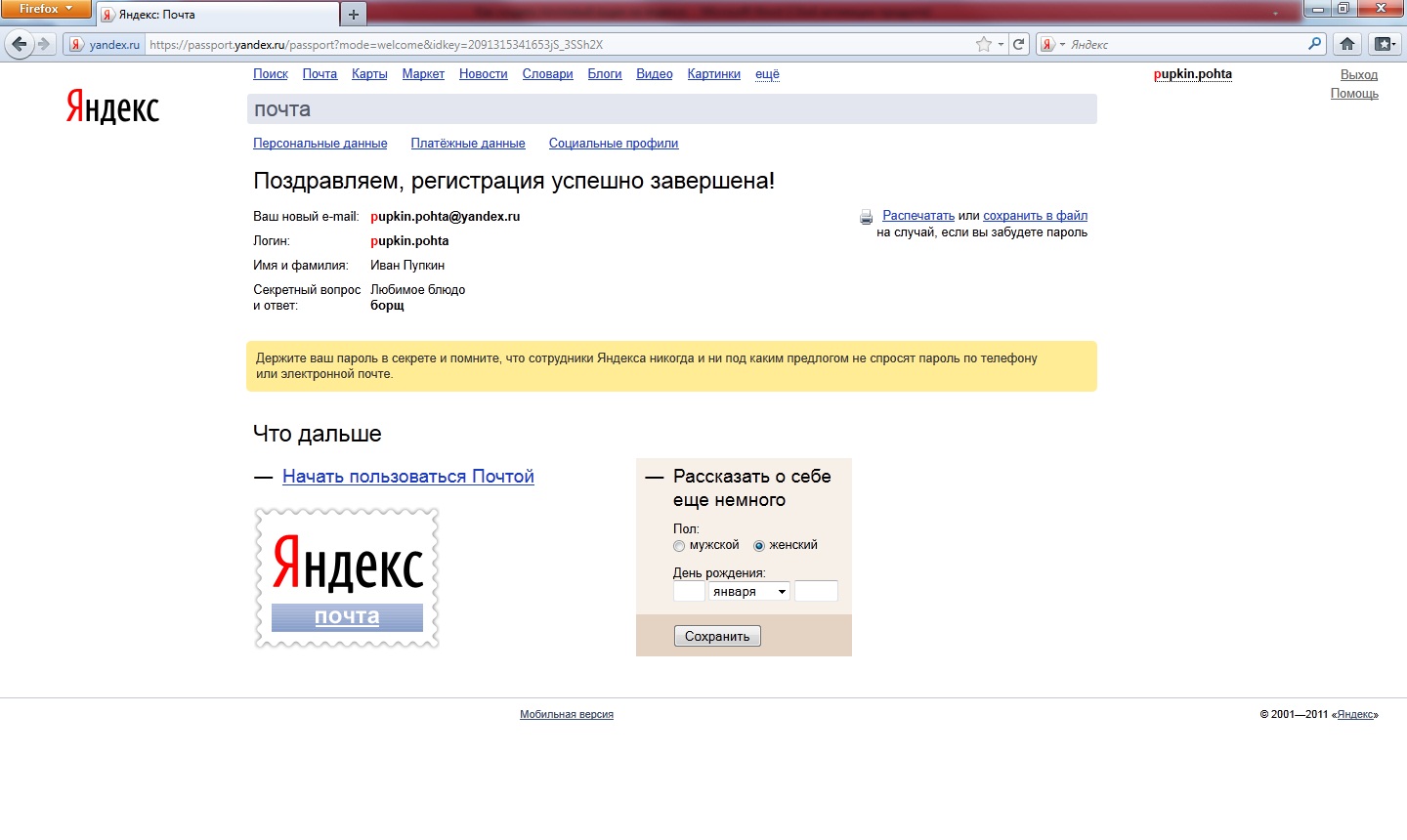
Task: Click the printer icon next to Распечатать
Action: 866,218
